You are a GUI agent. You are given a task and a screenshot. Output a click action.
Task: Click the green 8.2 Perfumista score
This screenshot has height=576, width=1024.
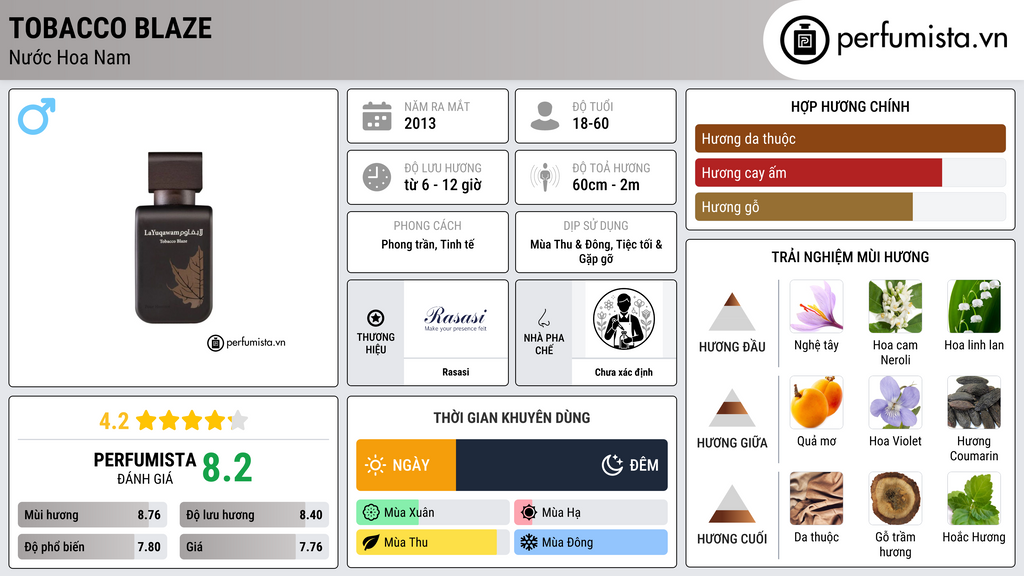[x=227, y=468]
